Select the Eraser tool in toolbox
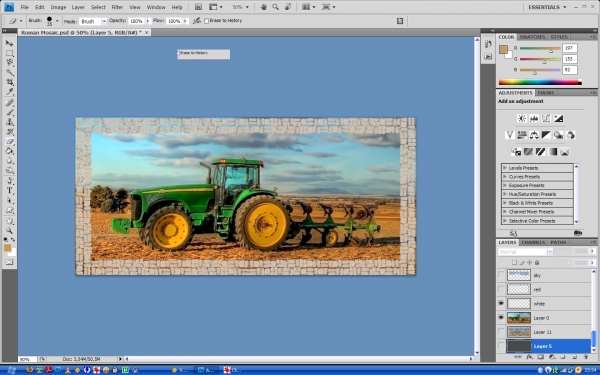 [x=9, y=142]
